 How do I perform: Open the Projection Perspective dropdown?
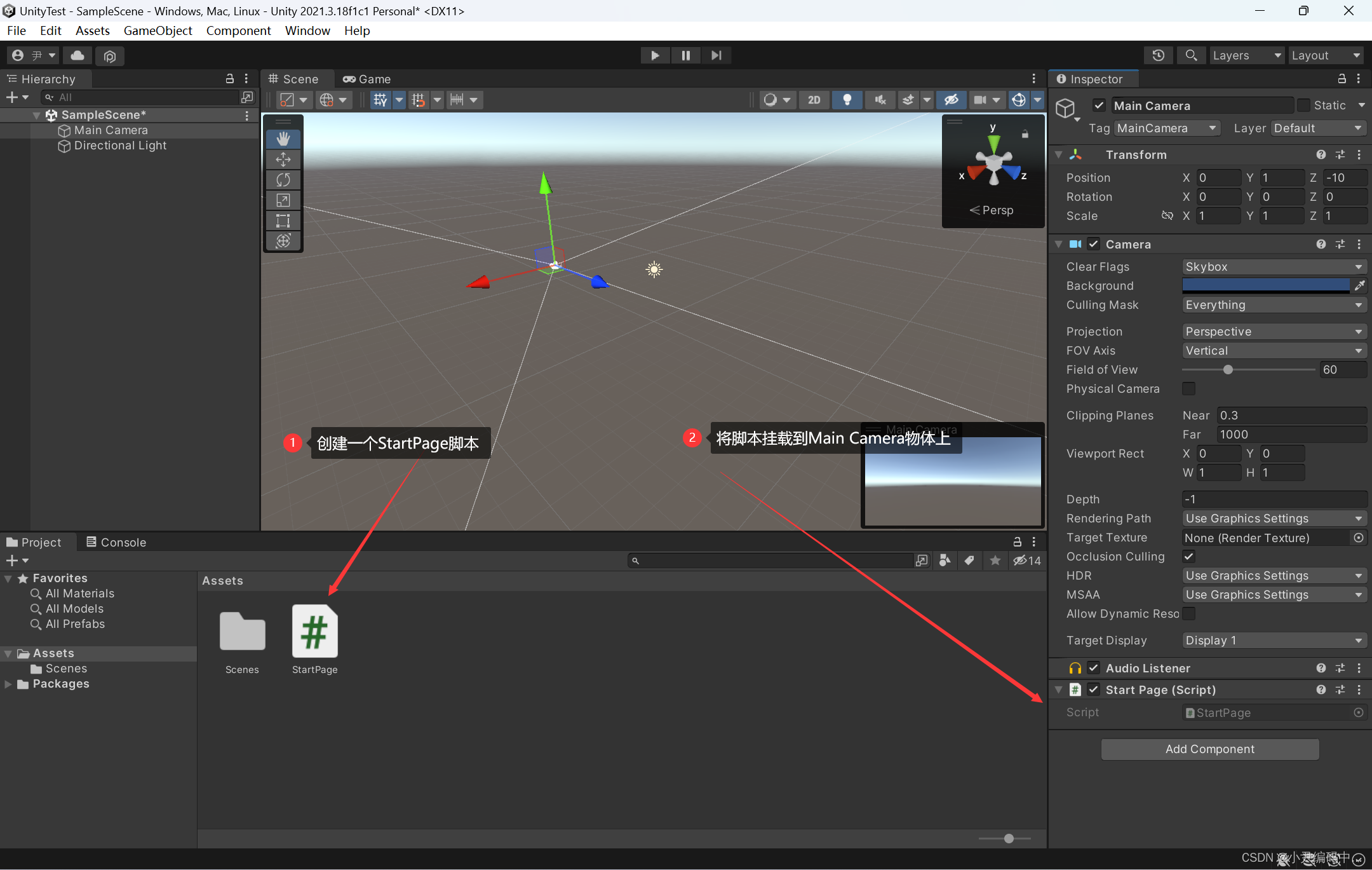(x=1274, y=332)
